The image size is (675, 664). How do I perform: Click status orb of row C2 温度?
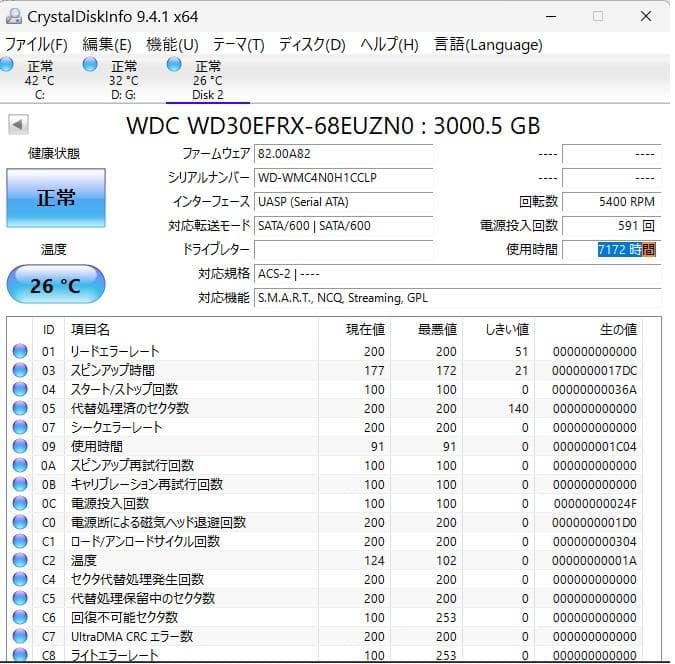click(x=20, y=560)
